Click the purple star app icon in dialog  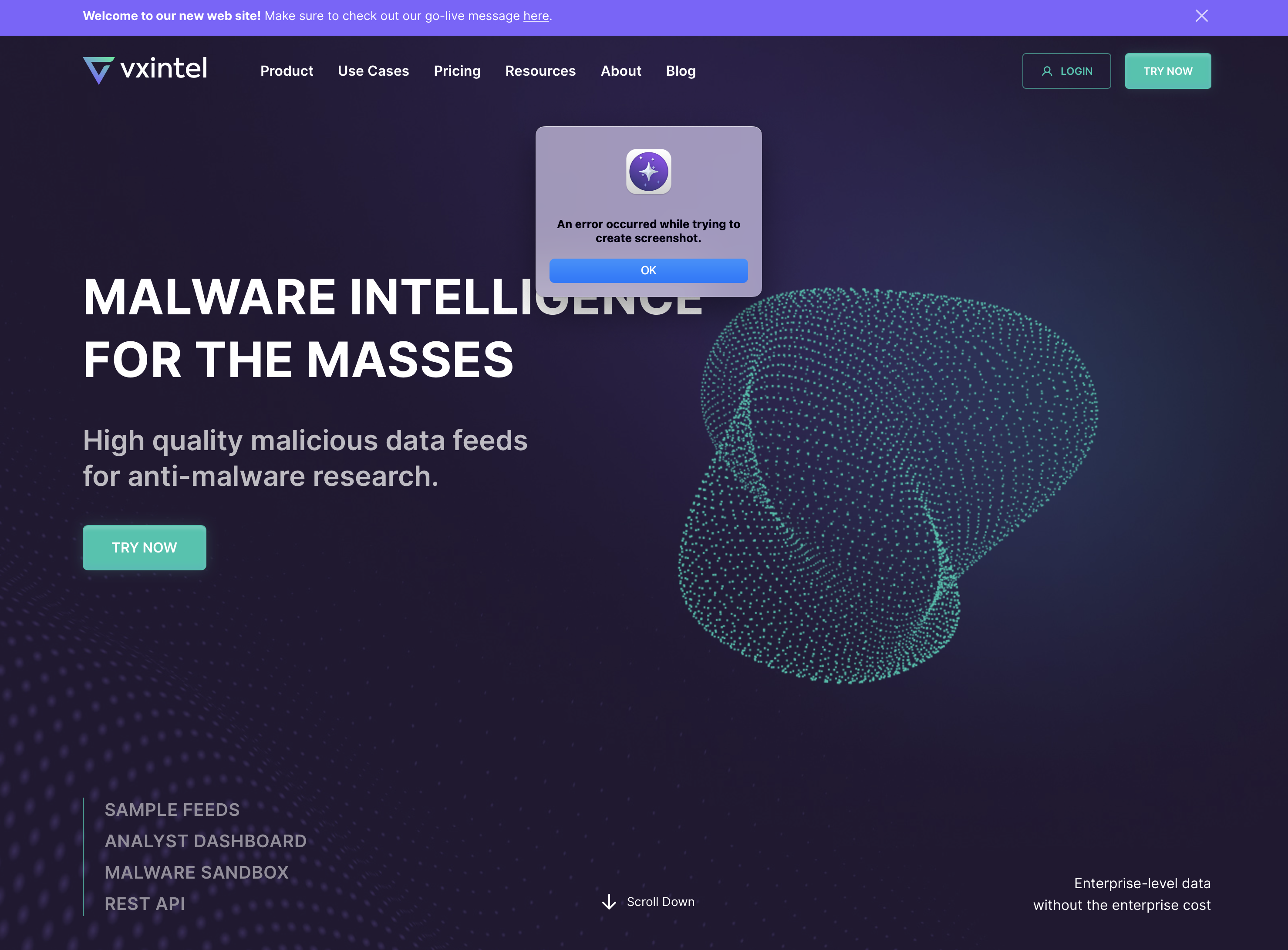click(648, 172)
